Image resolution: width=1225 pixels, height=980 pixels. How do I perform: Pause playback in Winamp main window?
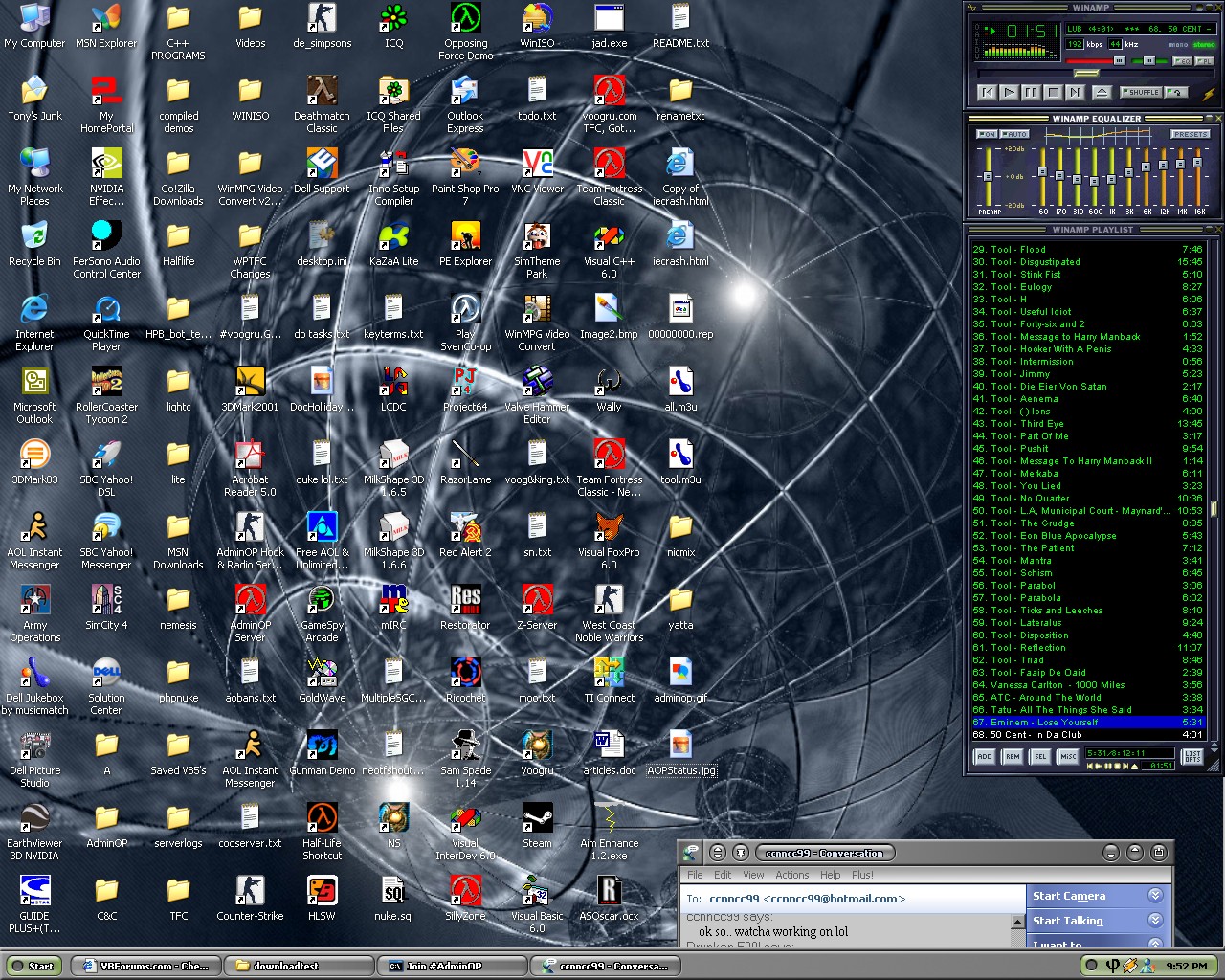[1032, 93]
